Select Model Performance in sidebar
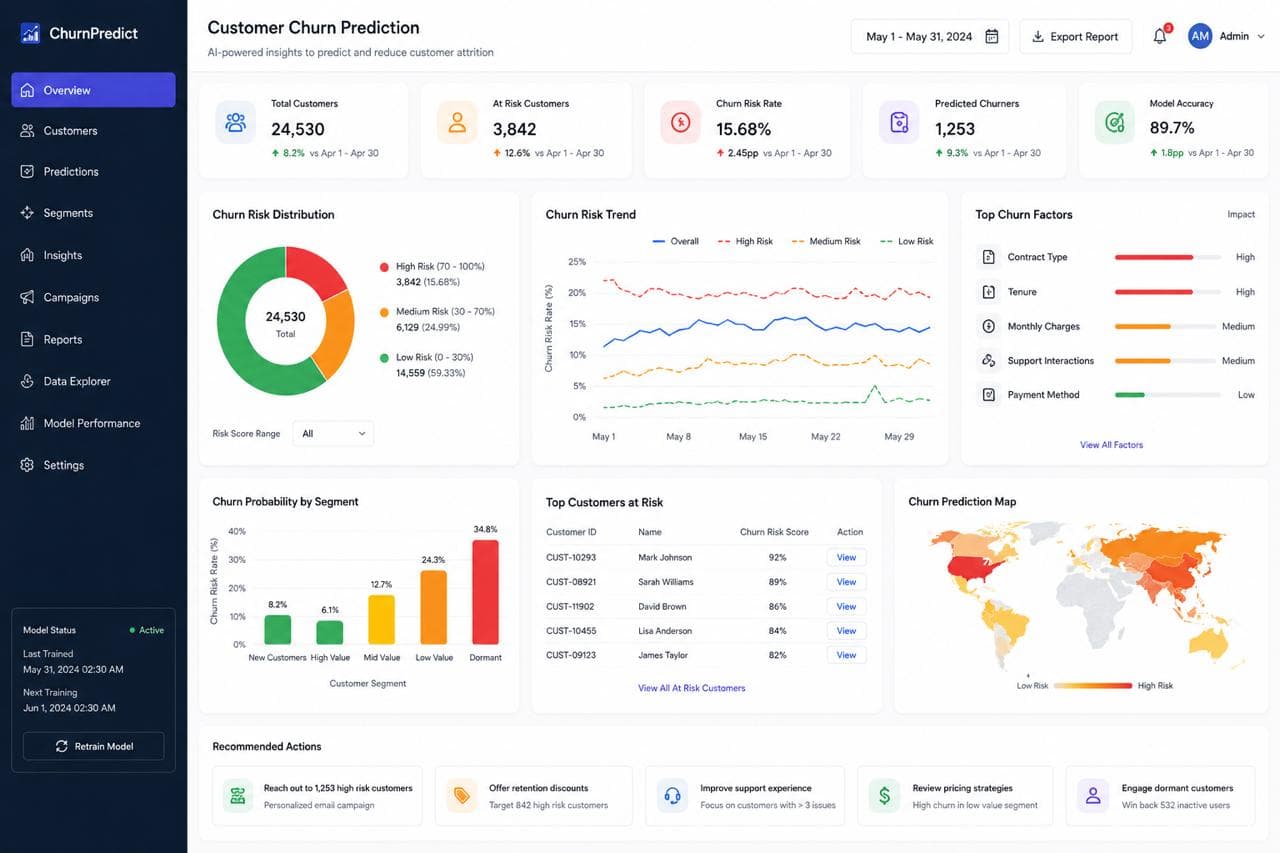The height and width of the screenshot is (853, 1280). click(x=93, y=423)
